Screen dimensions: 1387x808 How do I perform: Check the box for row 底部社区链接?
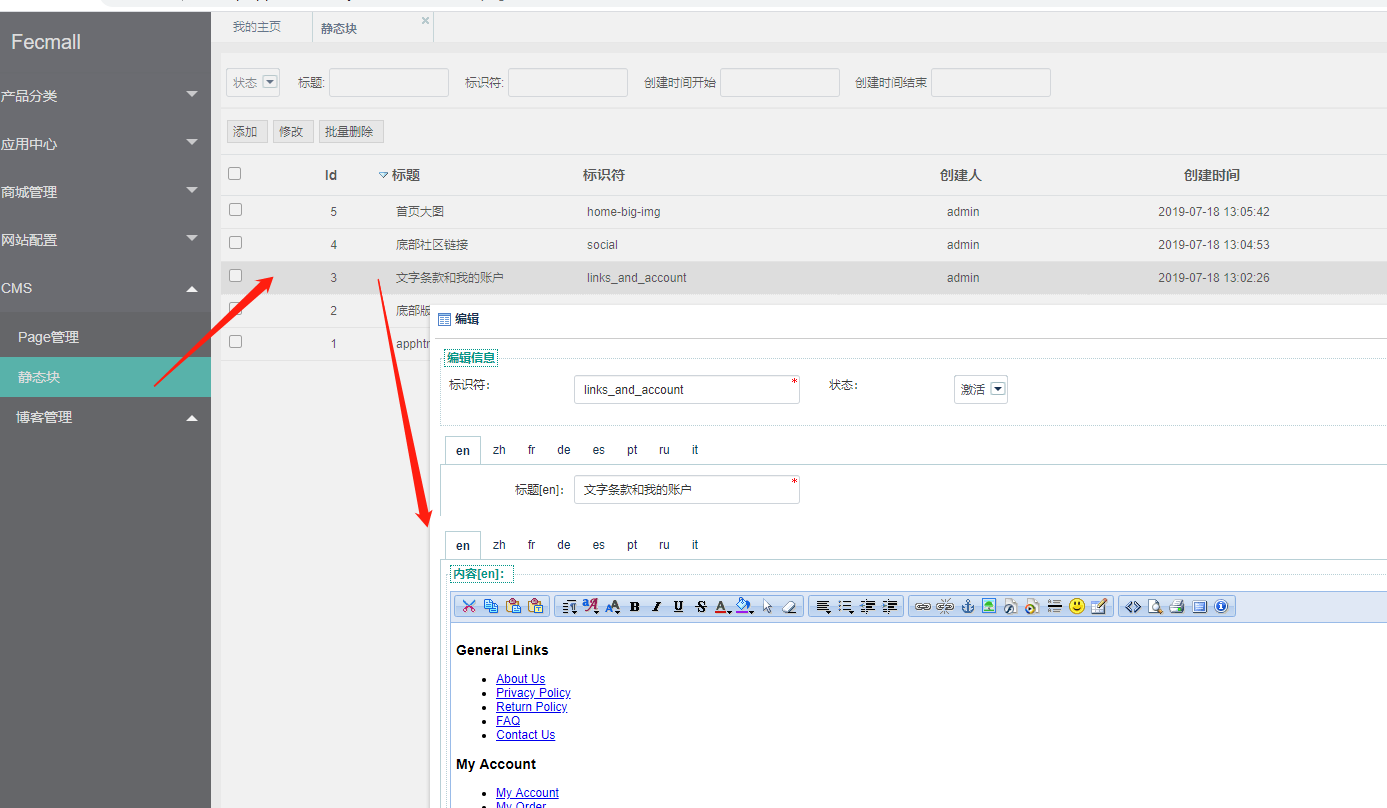pos(235,243)
